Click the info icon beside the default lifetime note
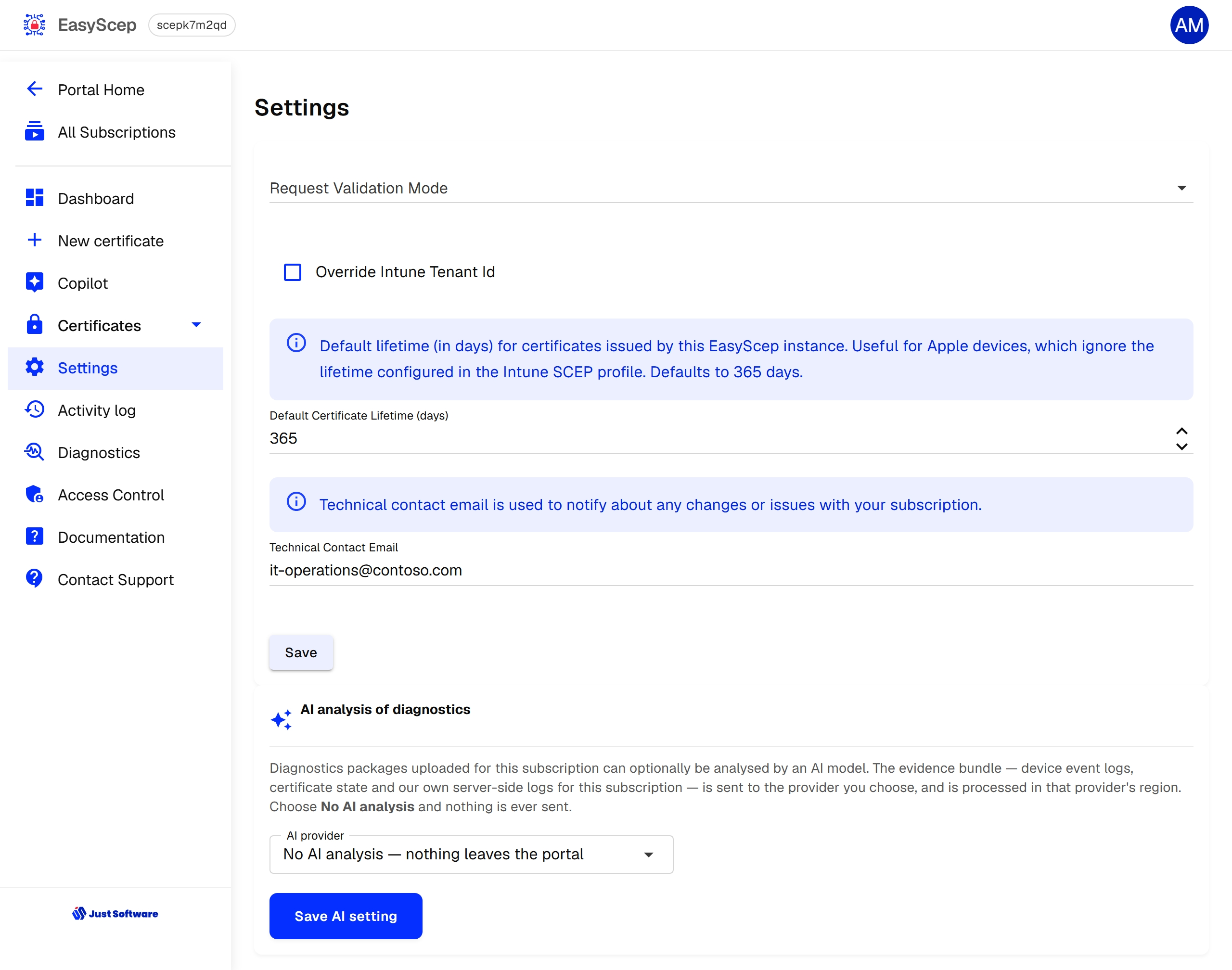The height and width of the screenshot is (970, 1232). coord(296,343)
